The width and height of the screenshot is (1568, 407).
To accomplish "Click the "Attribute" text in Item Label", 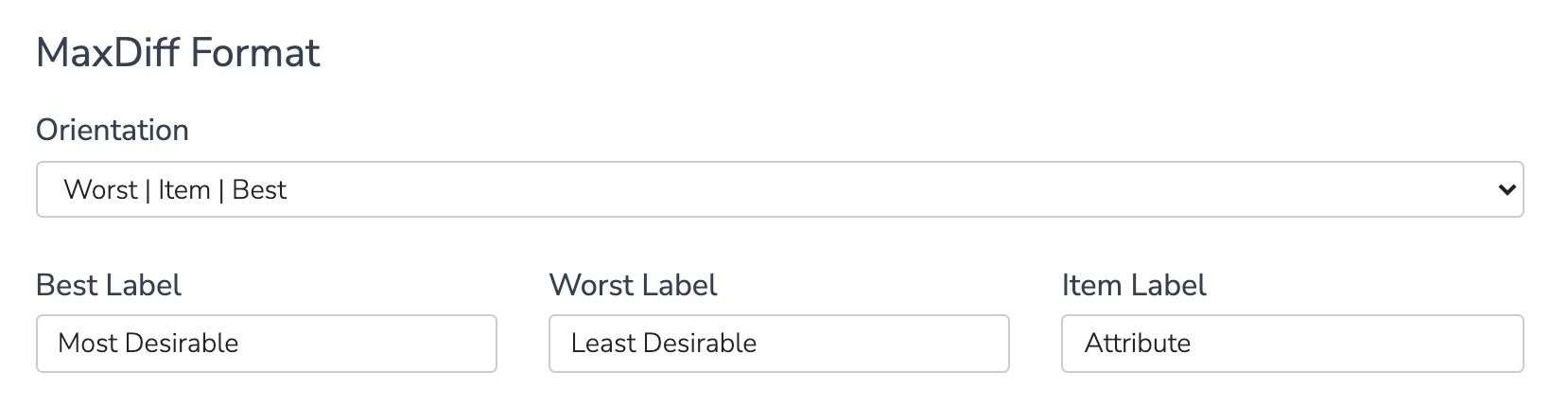I will click(1138, 344).
